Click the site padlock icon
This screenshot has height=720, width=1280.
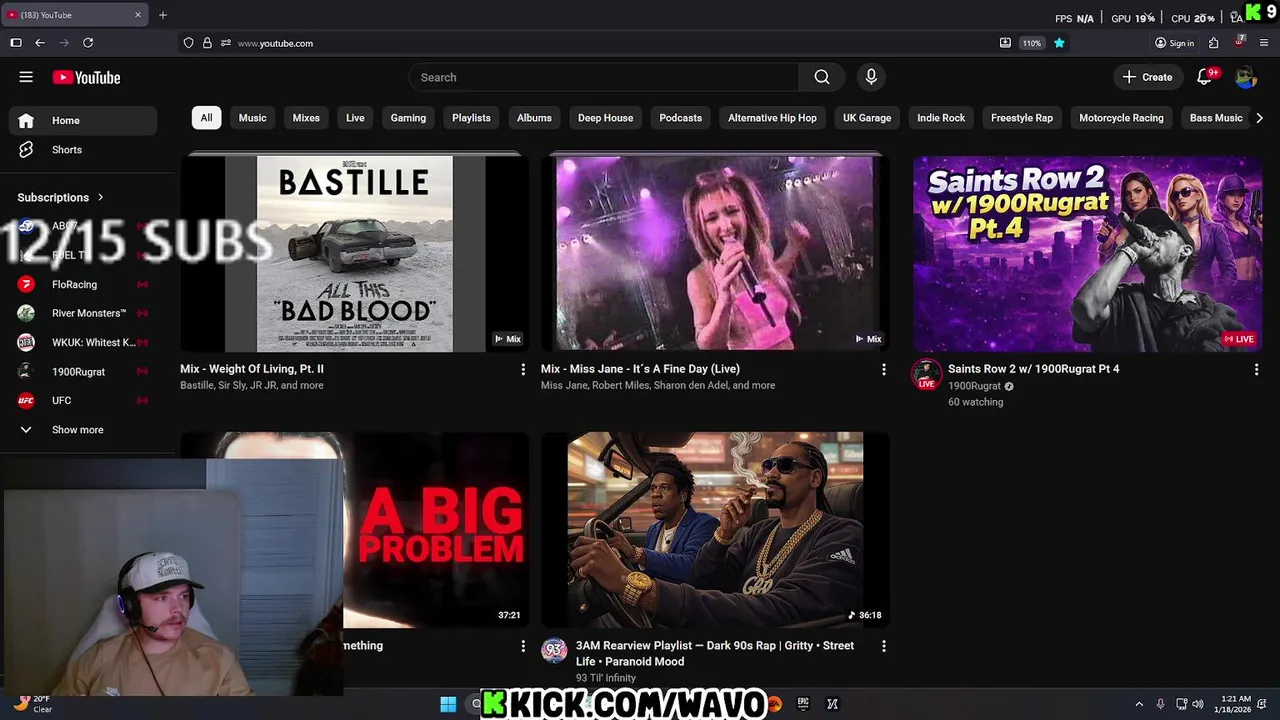tap(207, 43)
